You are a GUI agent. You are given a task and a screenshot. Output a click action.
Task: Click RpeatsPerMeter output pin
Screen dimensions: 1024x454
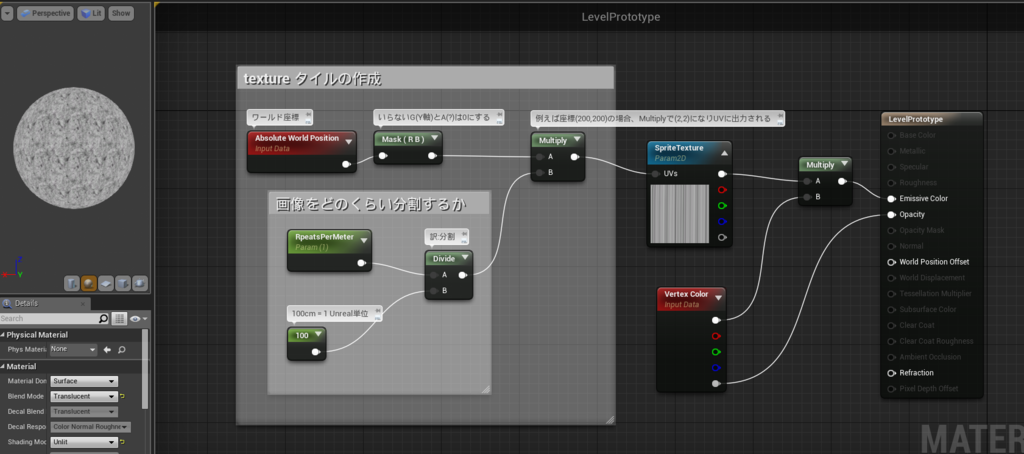(x=362, y=263)
